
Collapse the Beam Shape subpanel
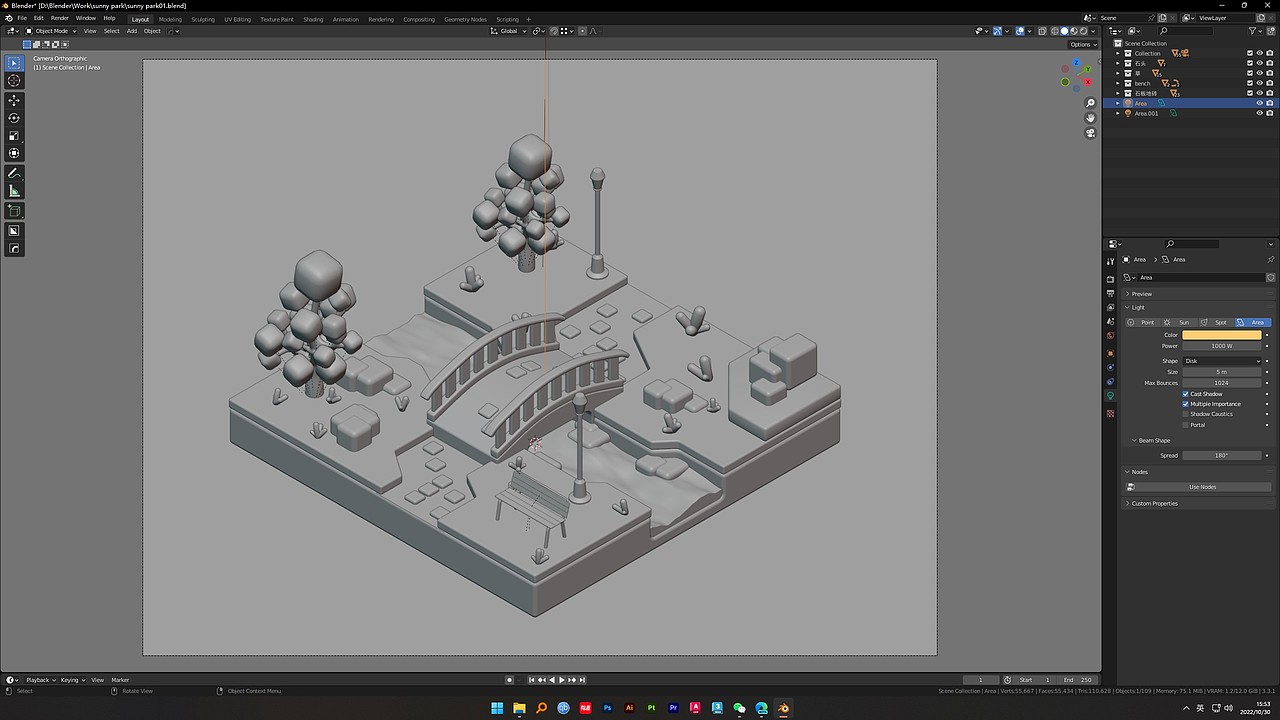tap(1154, 440)
